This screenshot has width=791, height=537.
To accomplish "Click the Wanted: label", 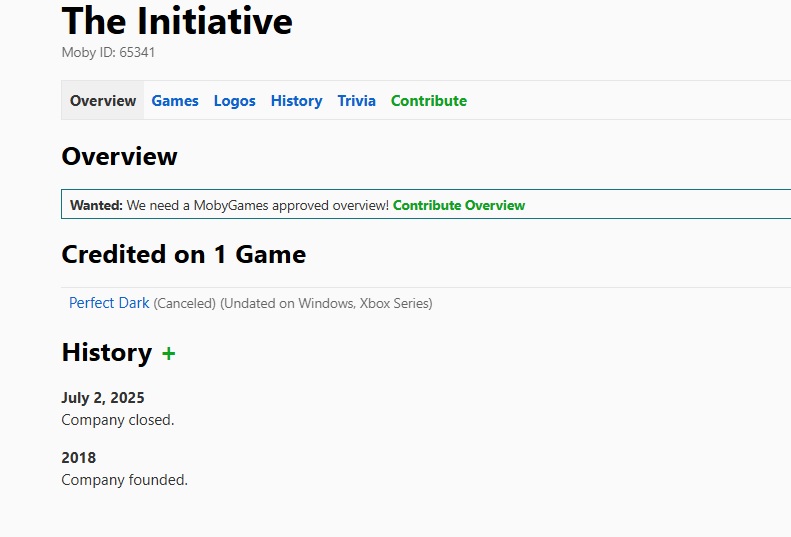I will click(96, 205).
